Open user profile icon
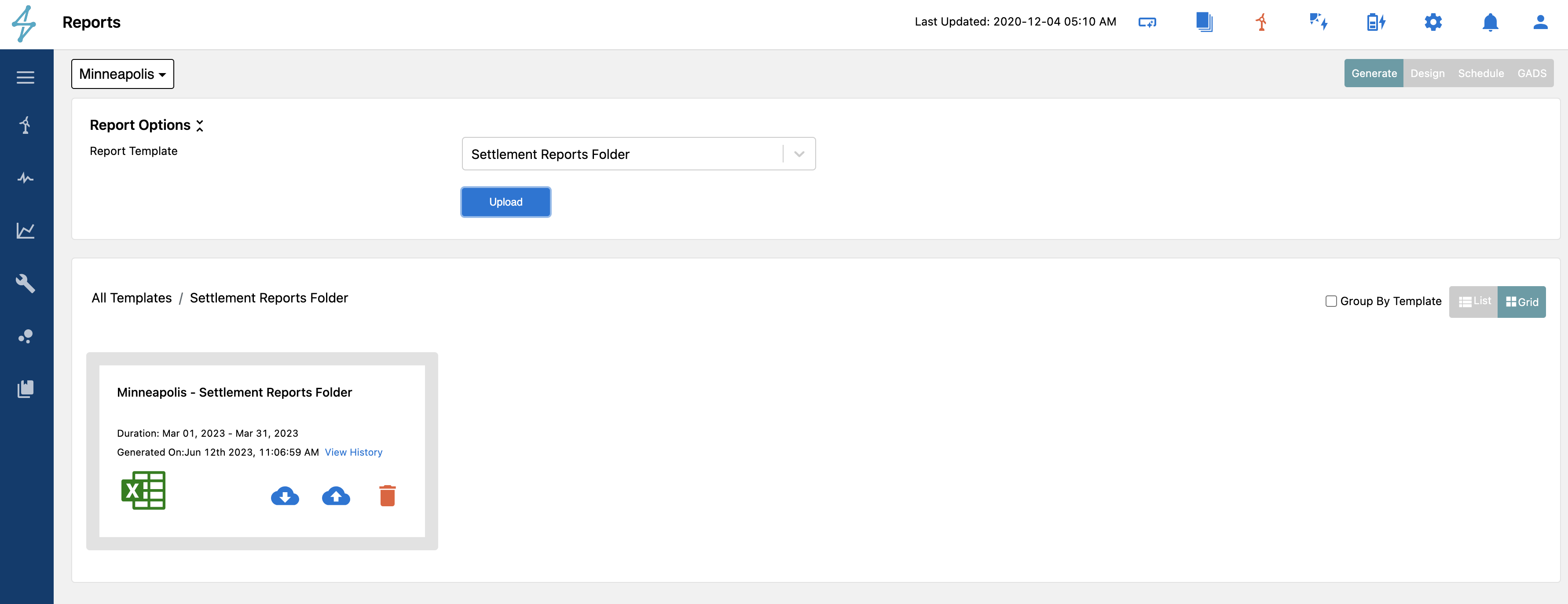The width and height of the screenshot is (1568, 604). click(x=1541, y=22)
